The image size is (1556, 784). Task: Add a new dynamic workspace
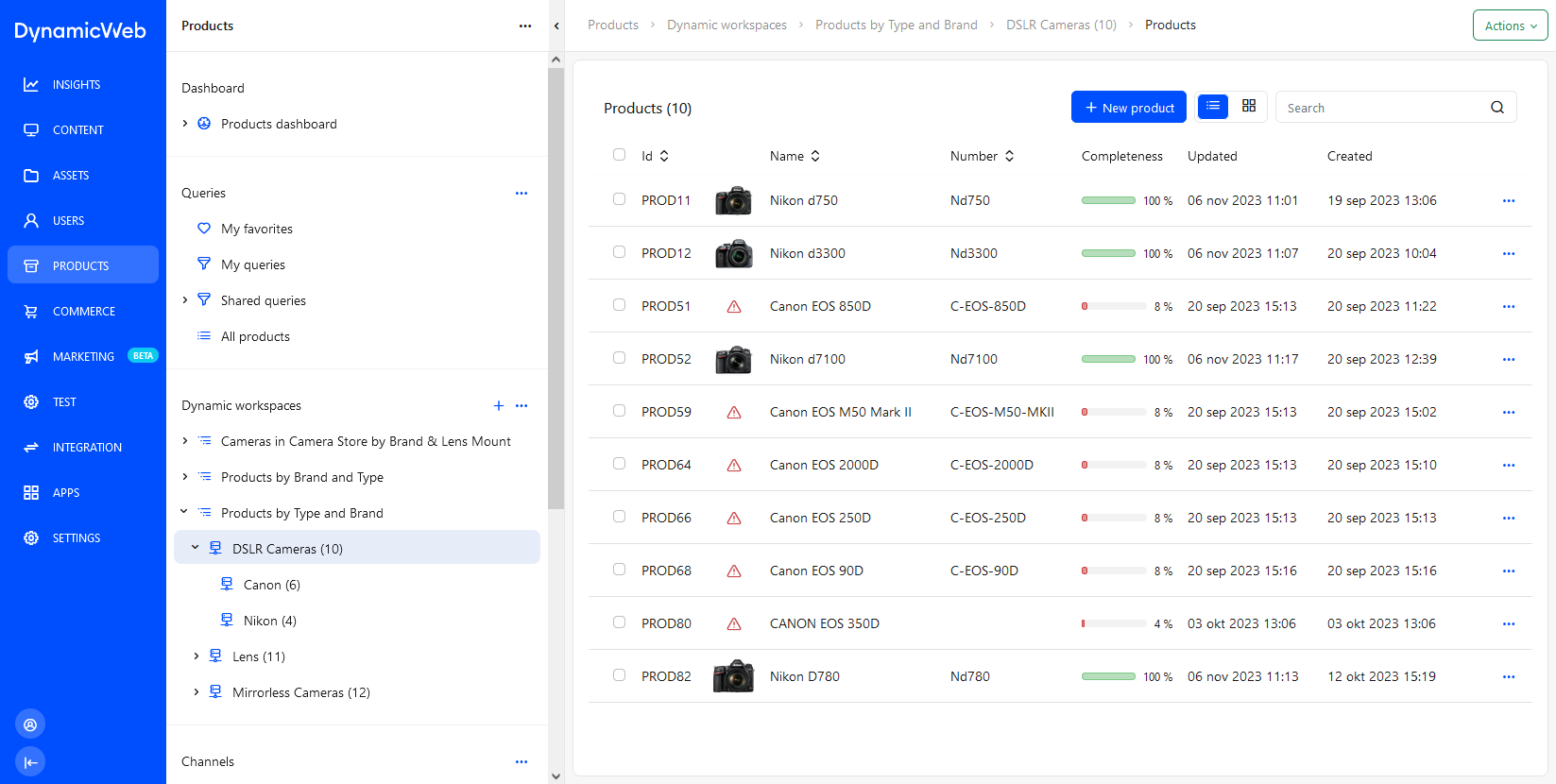tap(499, 406)
